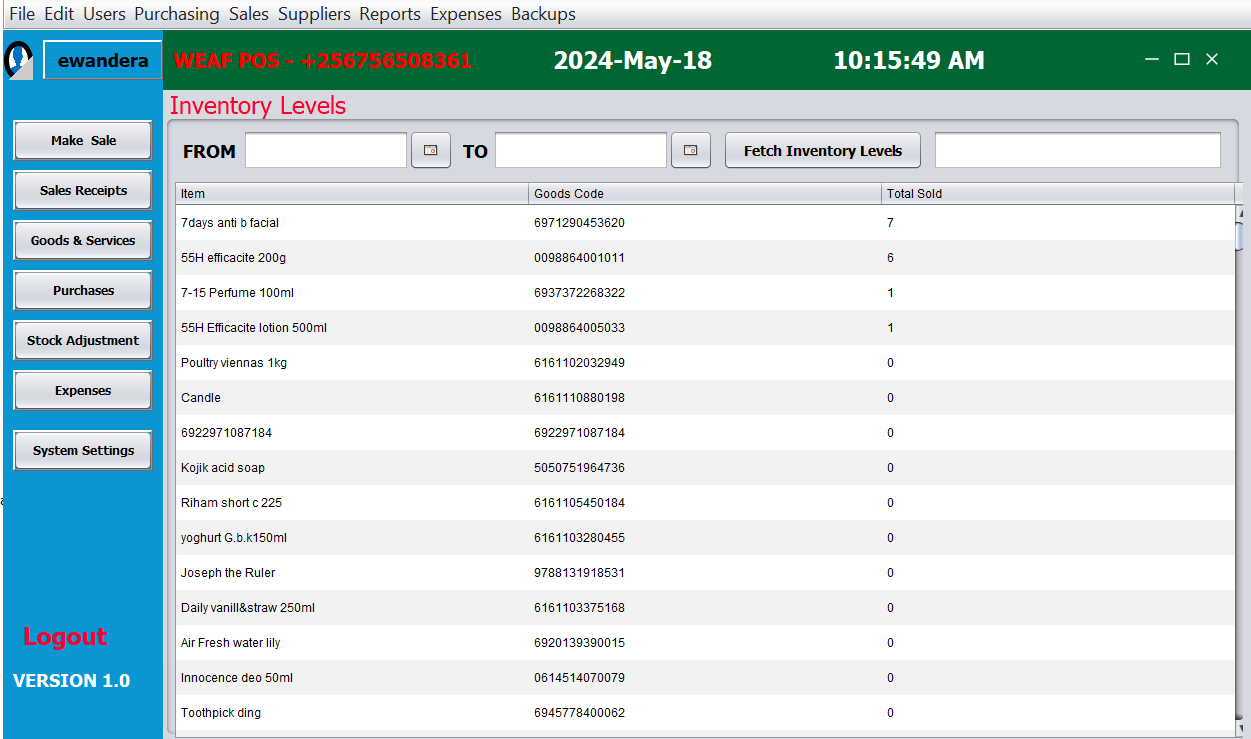Click the red Logout link
The height and width of the screenshot is (739, 1251).
[x=65, y=637]
